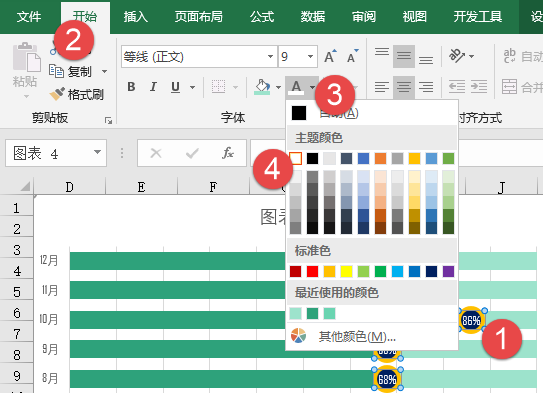
Task: Open the File (文件) tab
Action: (29, 17)
